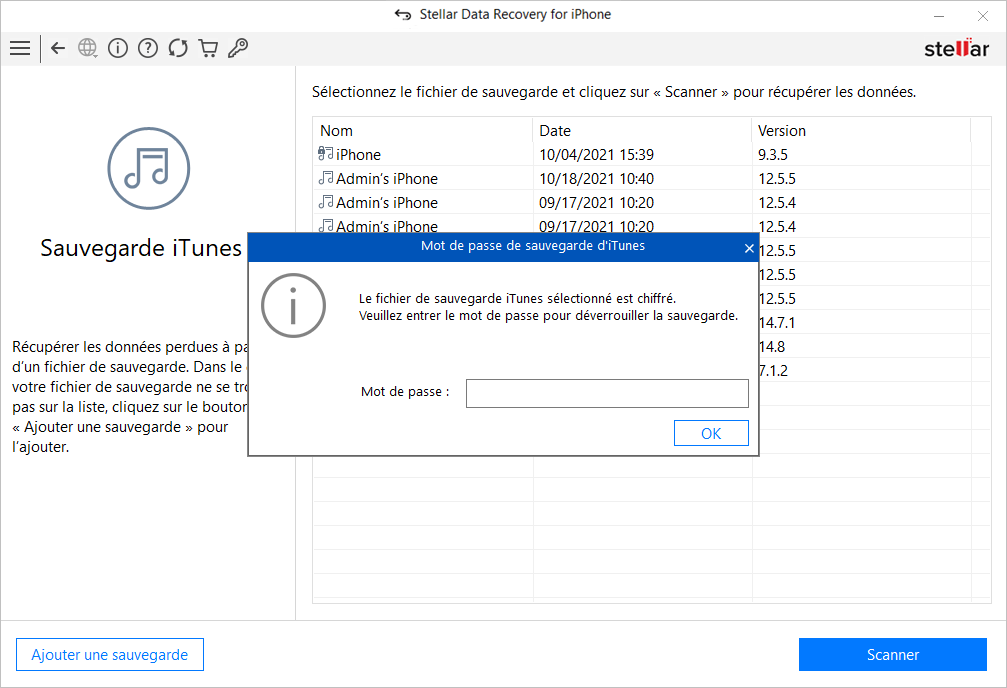Screen dimensions: 1007x688
Task: Click version cell 14.7.1
Action: [x=776, y=322]
